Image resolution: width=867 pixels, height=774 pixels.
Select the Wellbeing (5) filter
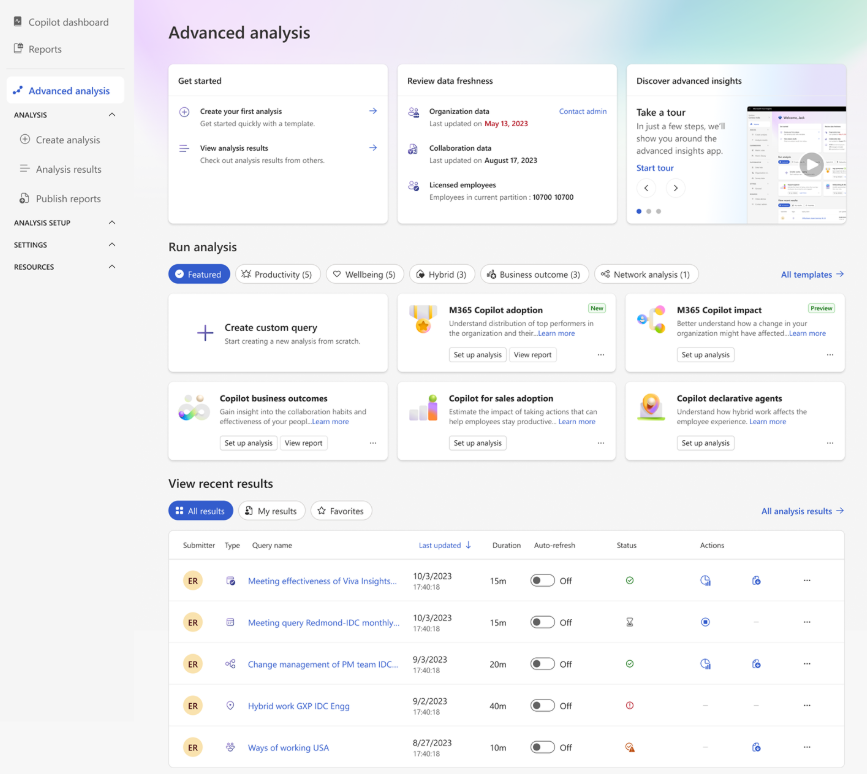click(365, 274)
